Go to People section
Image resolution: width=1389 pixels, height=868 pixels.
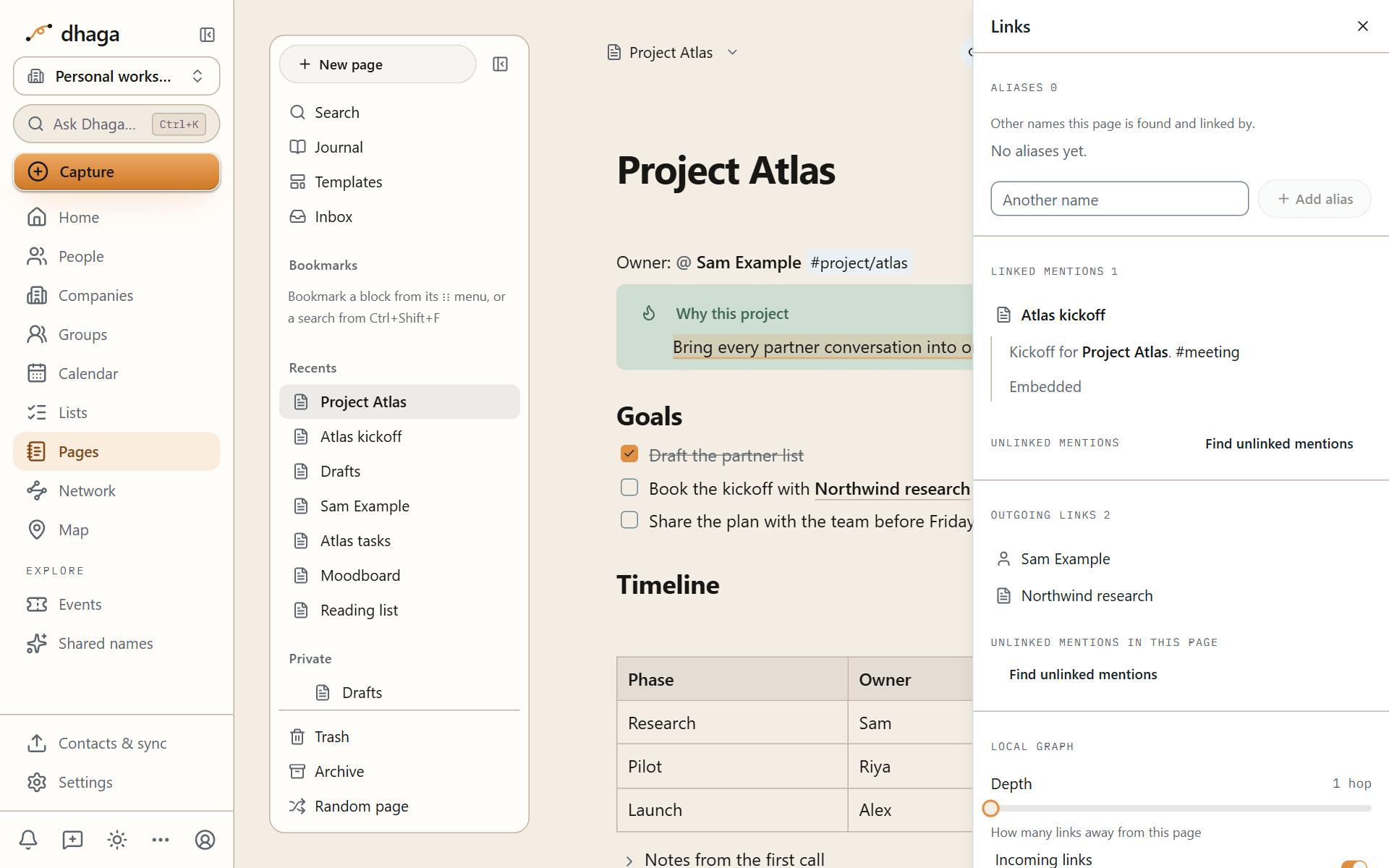[116, 256]
